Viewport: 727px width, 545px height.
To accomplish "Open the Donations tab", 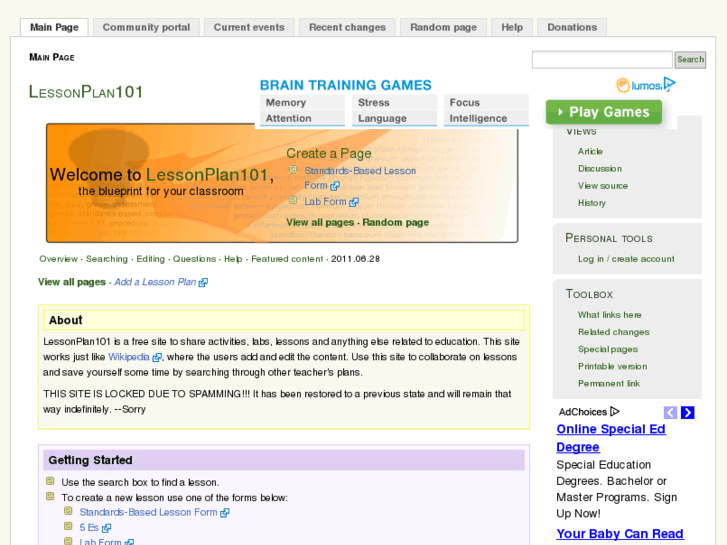I will (x=572, y=27).
